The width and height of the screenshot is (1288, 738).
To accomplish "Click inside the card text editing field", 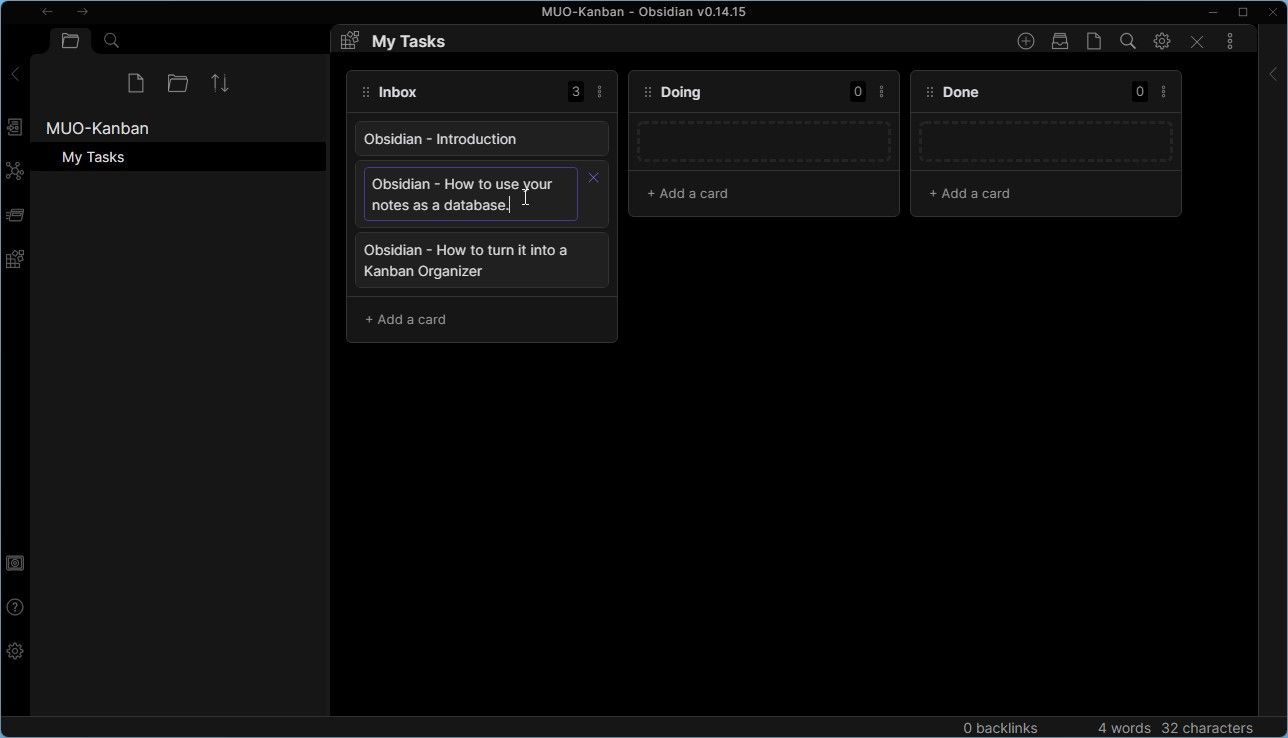I will (471, 194).
